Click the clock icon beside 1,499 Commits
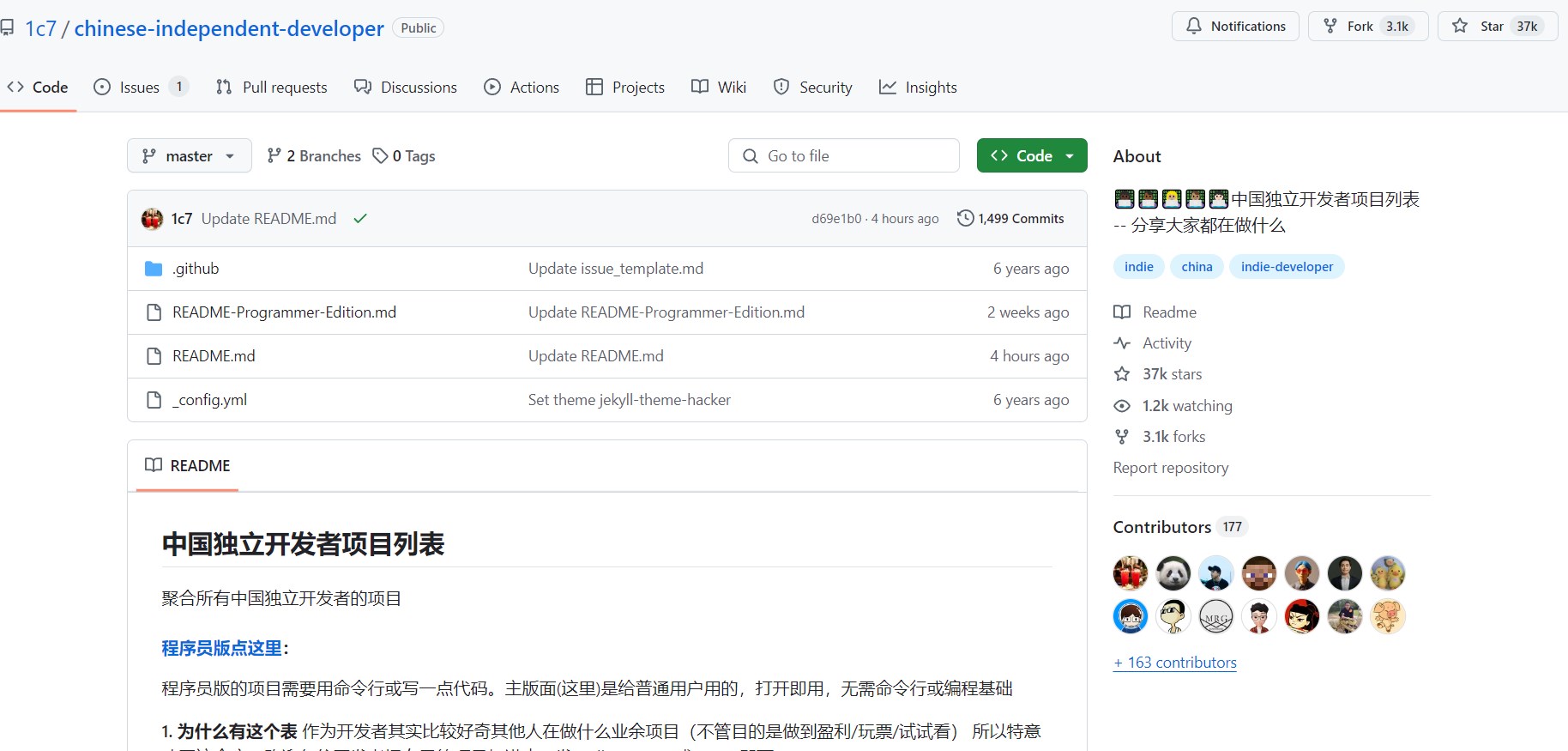Screen dimensions: 1568x751 (x=965, y=218)
